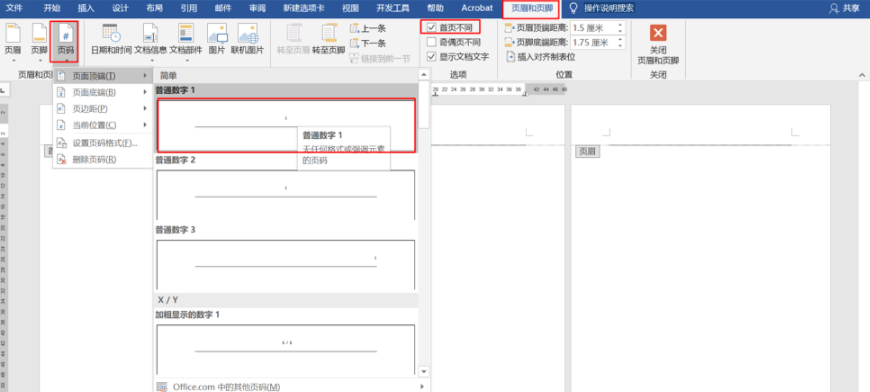The height and width of the screenshot is (392, 870).
Task: Expand the 页面底端 submenu
Action: tap(103, 92)
